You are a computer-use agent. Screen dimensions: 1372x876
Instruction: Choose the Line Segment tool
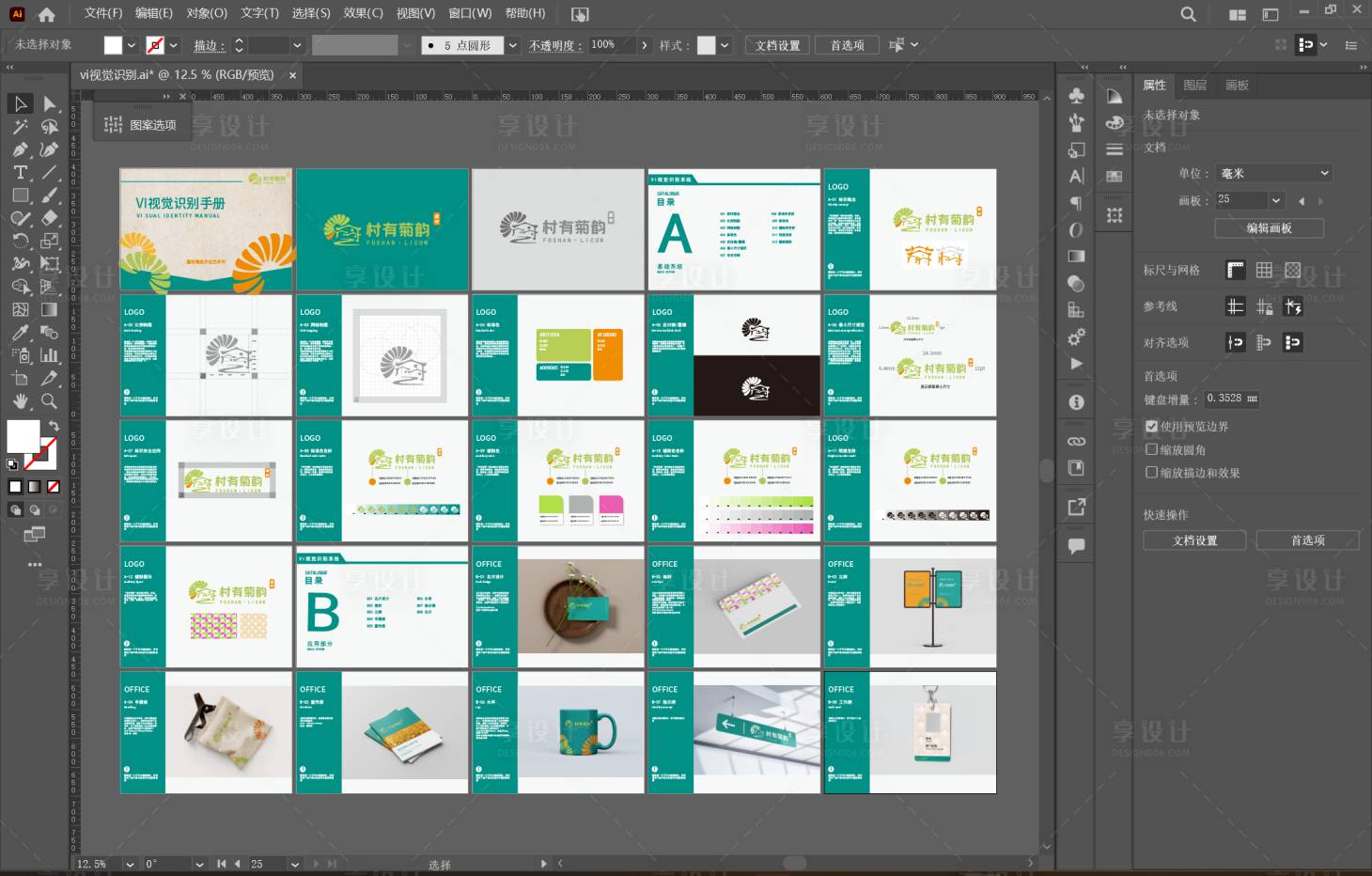(50, 172)
